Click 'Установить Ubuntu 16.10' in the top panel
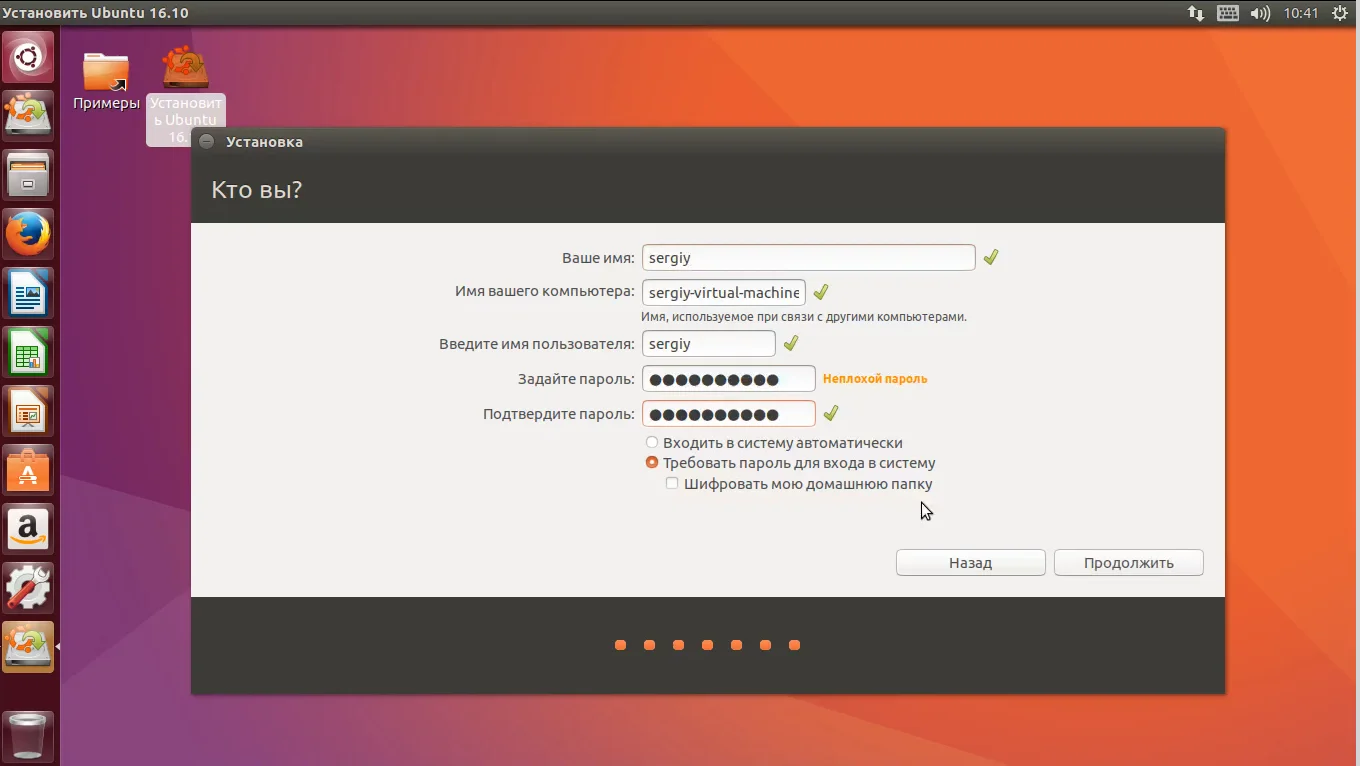The height and width of the screenshot is (766, 1360). (95, 13)
